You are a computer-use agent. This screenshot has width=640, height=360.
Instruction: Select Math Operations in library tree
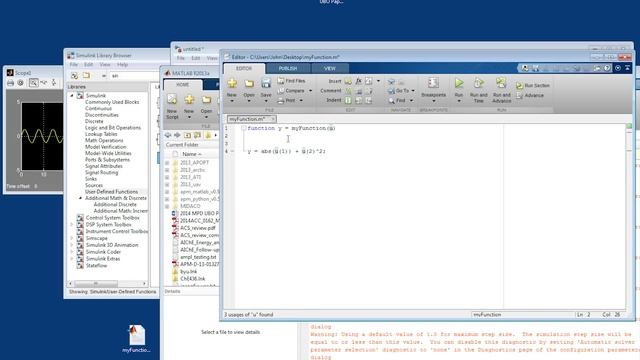104,140
